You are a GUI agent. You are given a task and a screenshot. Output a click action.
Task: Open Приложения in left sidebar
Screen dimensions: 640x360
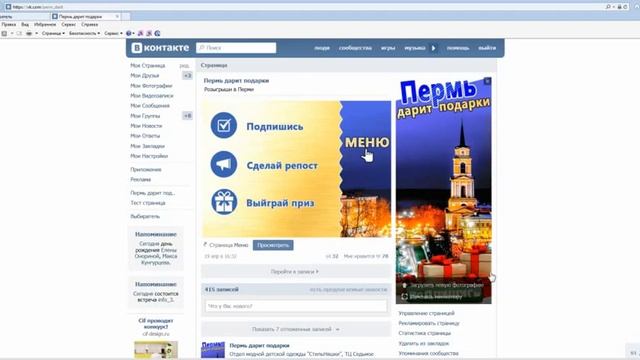coord(146,169)
